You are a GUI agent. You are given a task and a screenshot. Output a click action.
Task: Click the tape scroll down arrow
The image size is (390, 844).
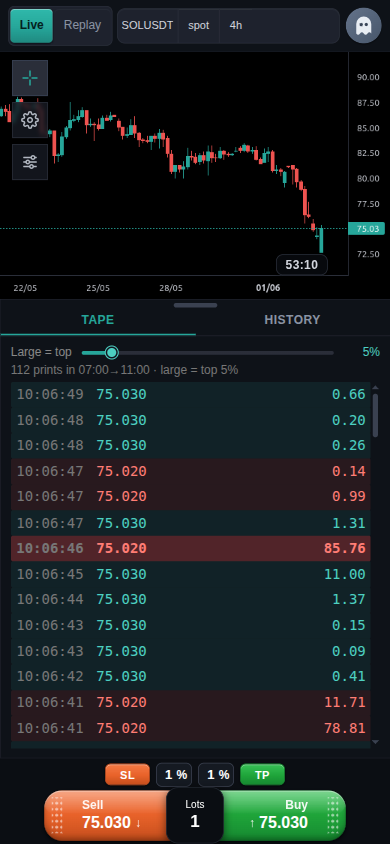coord(375,742)
